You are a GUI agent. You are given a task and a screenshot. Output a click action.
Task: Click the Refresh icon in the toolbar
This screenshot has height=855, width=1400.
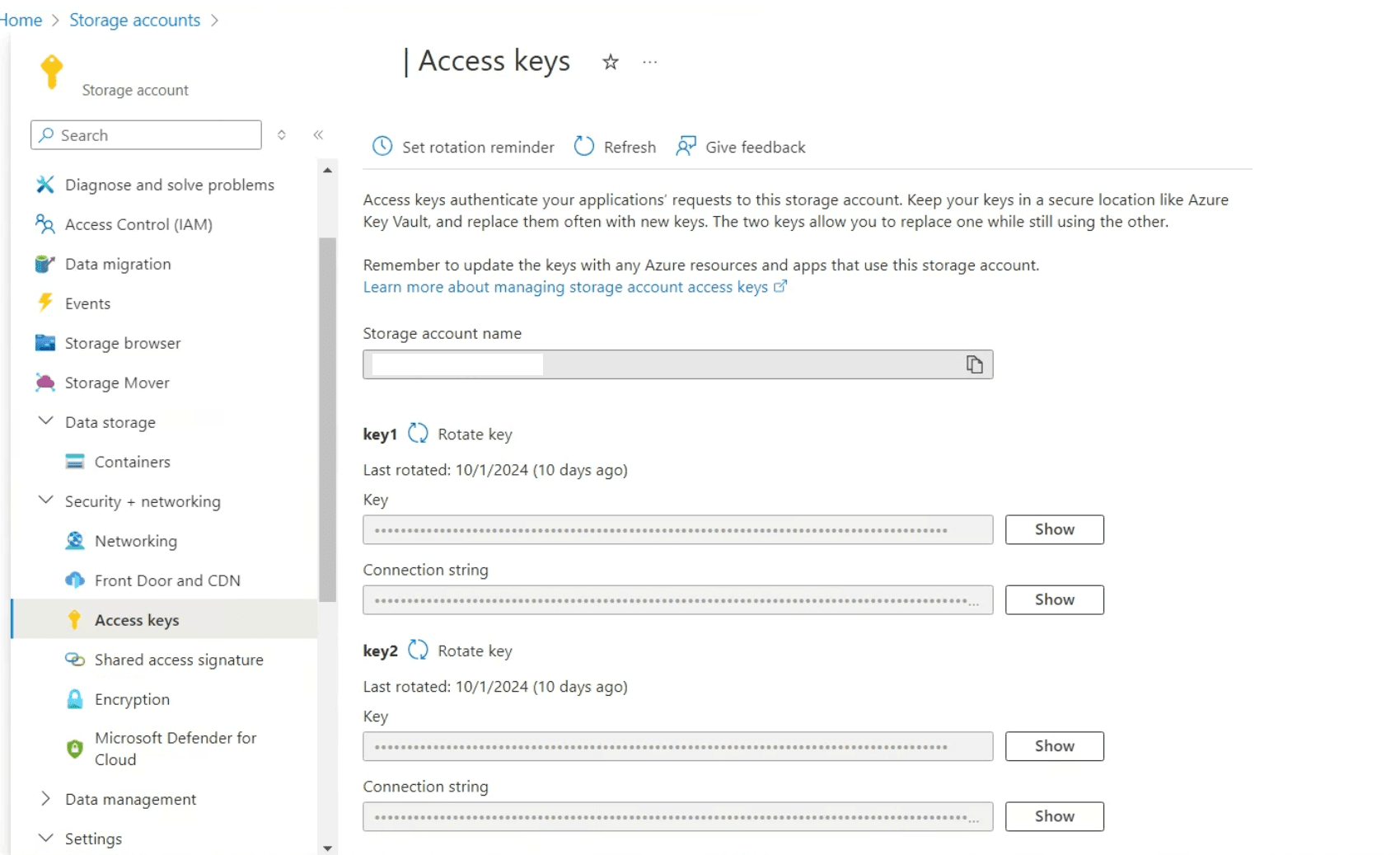(x=584, y=147)
